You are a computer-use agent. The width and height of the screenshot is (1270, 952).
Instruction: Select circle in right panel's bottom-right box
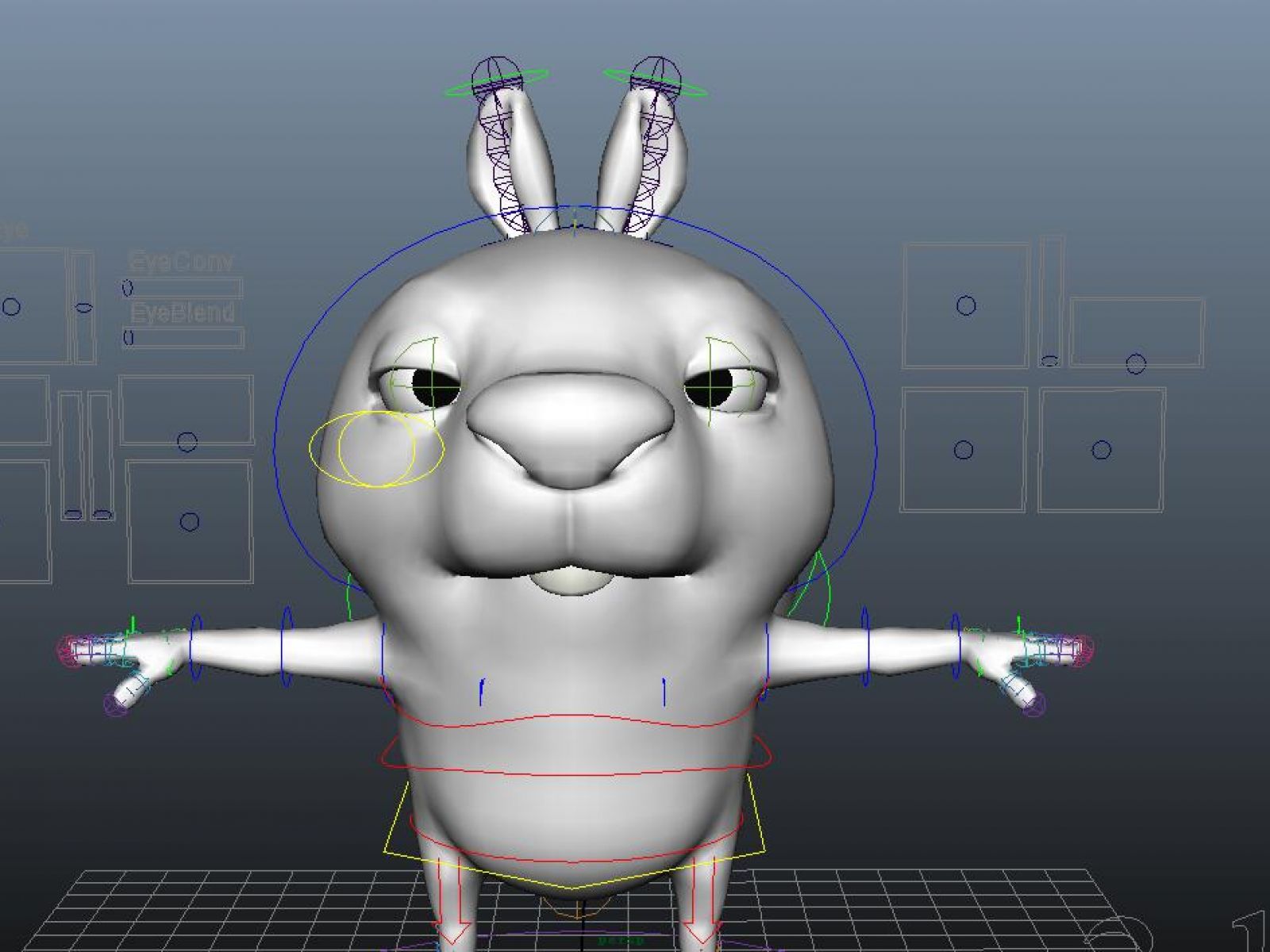pyautogui.click(x=1102, y=450)
